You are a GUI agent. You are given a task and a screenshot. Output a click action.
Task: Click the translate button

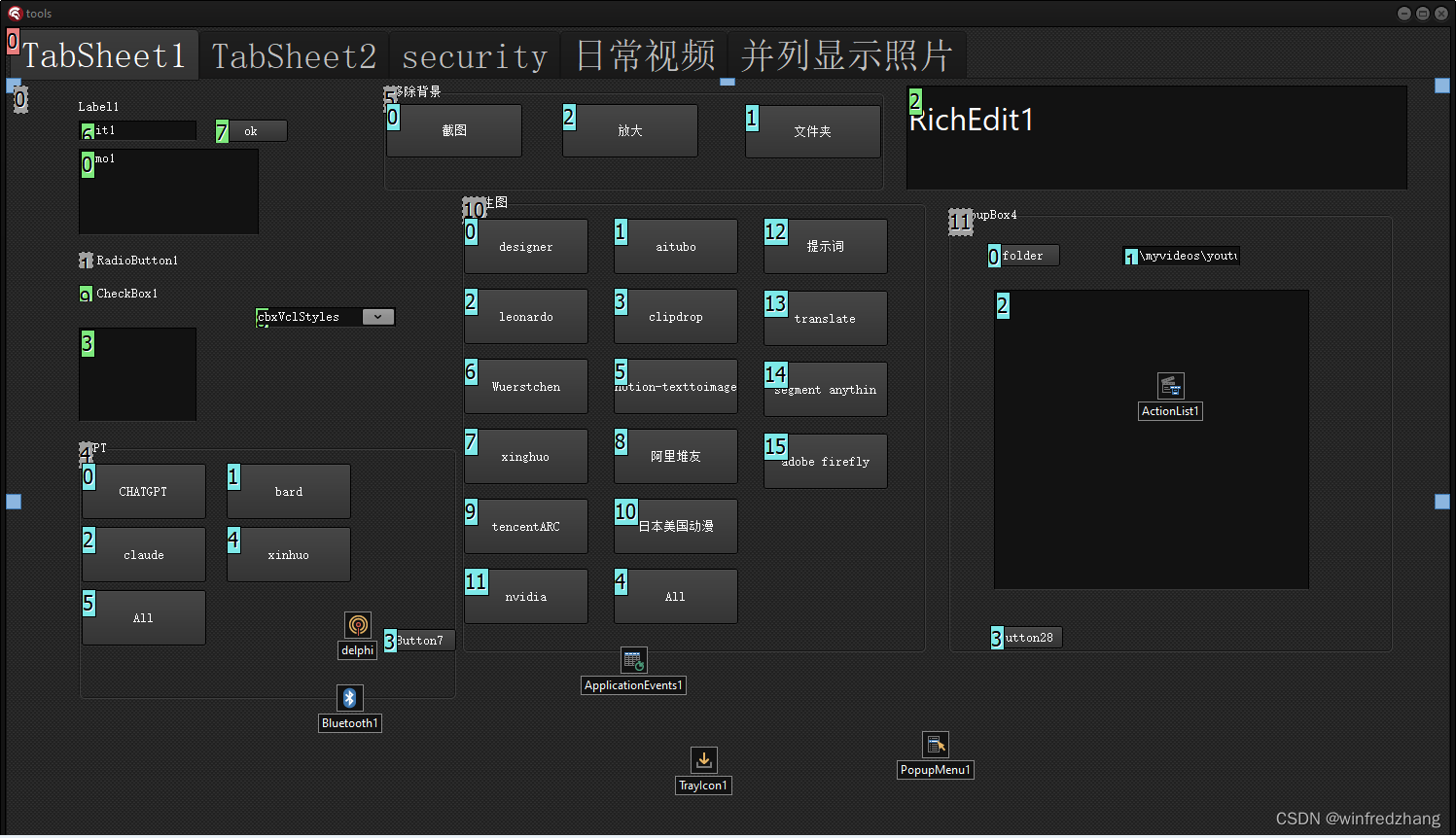(826, 319)
